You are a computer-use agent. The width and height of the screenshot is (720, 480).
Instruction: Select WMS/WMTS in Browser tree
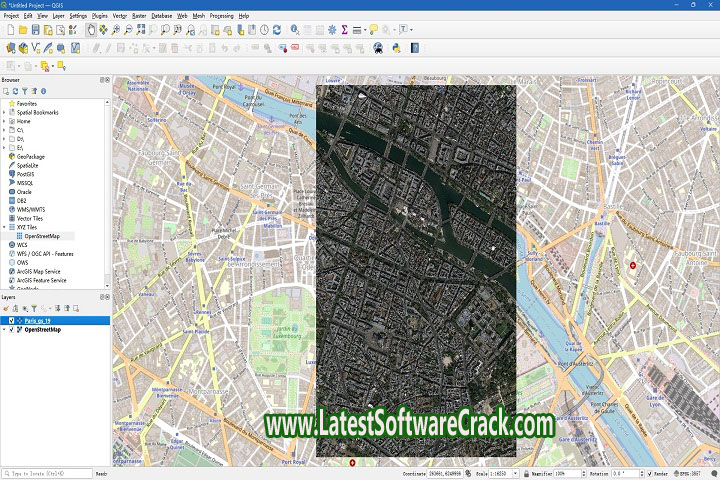31,209
